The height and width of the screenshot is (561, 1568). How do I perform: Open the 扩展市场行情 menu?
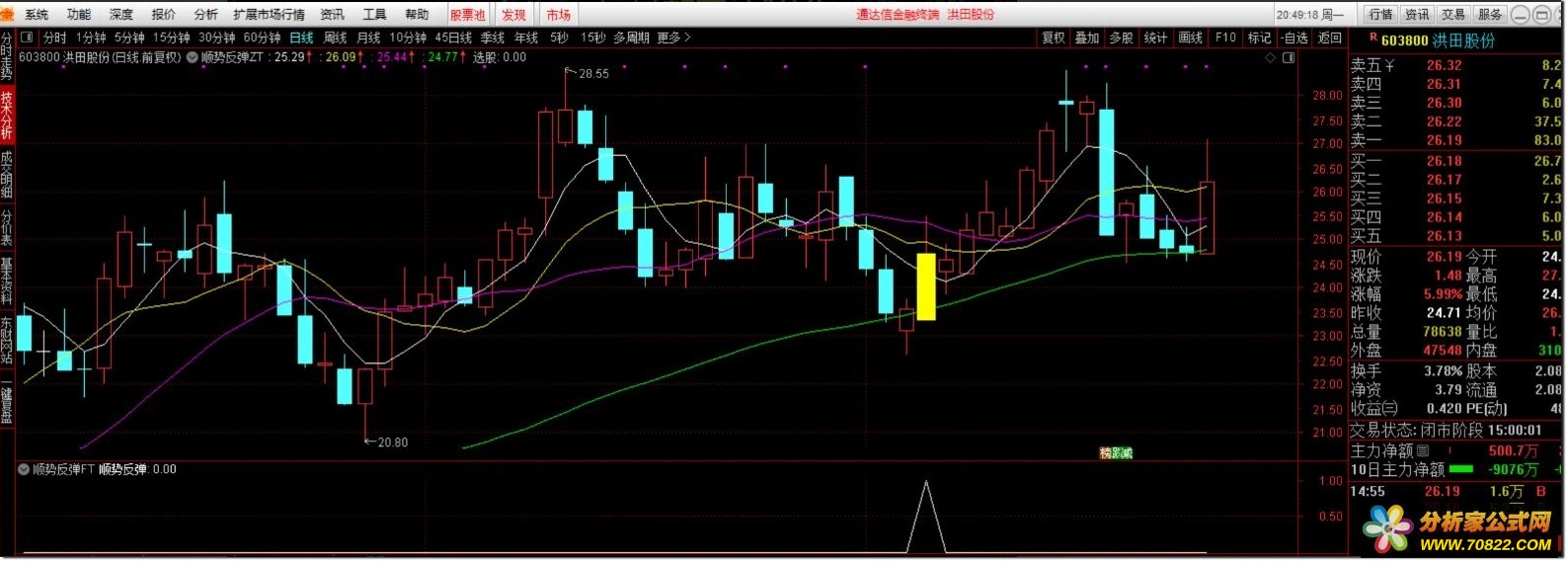[270, 14]
